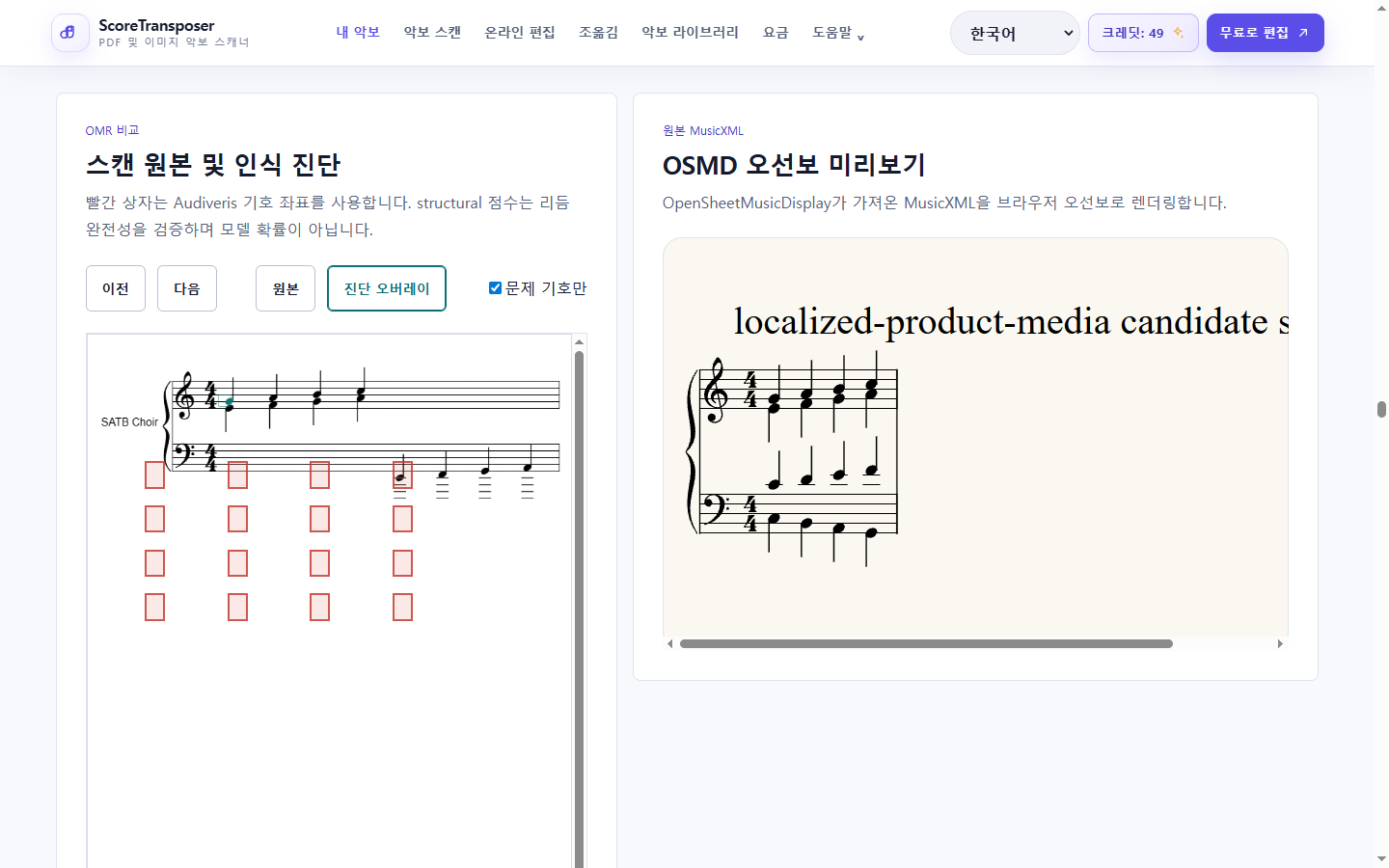
Task: Click the OSMD 오선보 미리보기 heading
Action: pos(794,165)
